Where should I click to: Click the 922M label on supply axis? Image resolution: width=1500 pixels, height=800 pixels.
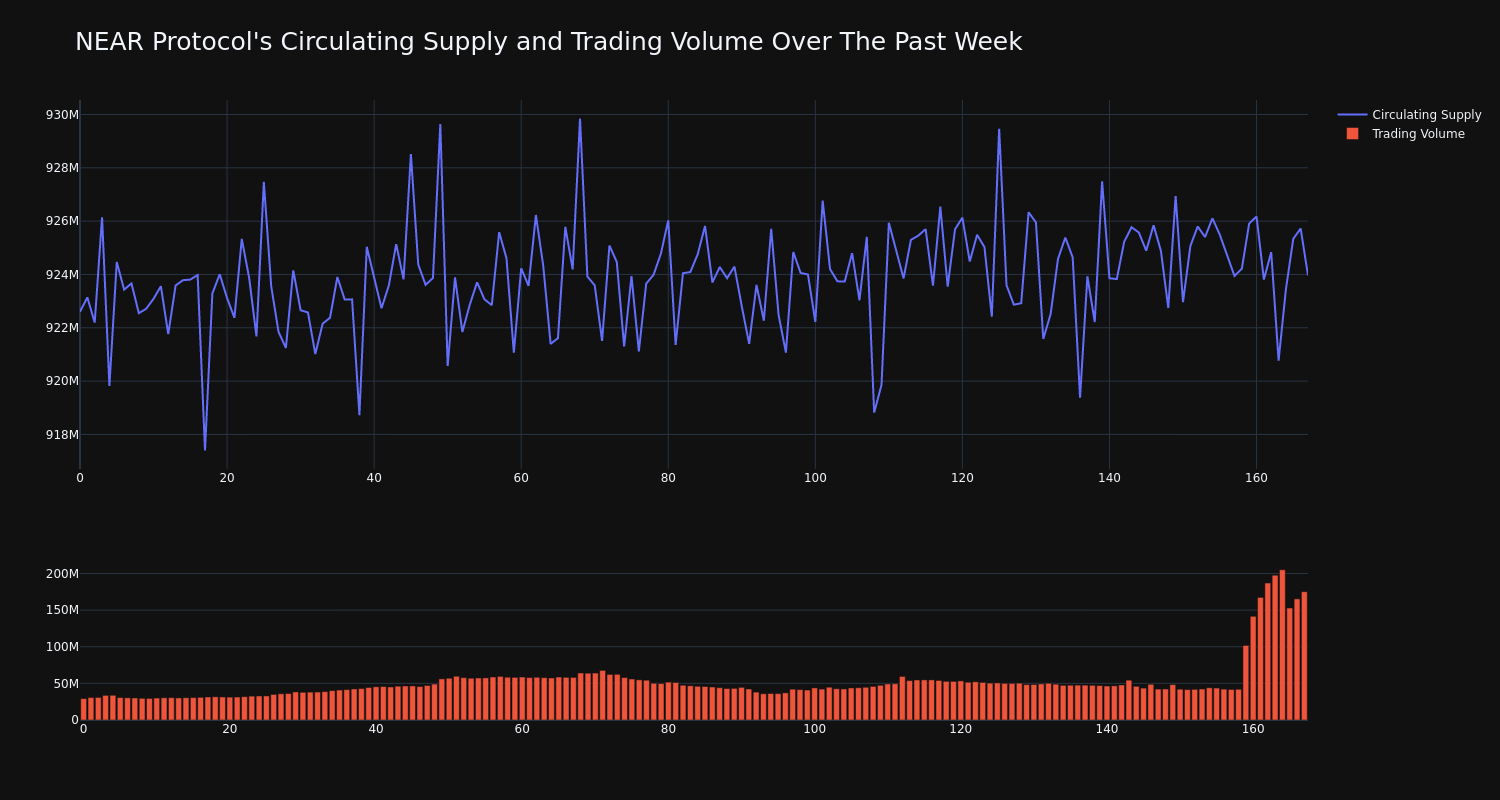tap(62, 328)
